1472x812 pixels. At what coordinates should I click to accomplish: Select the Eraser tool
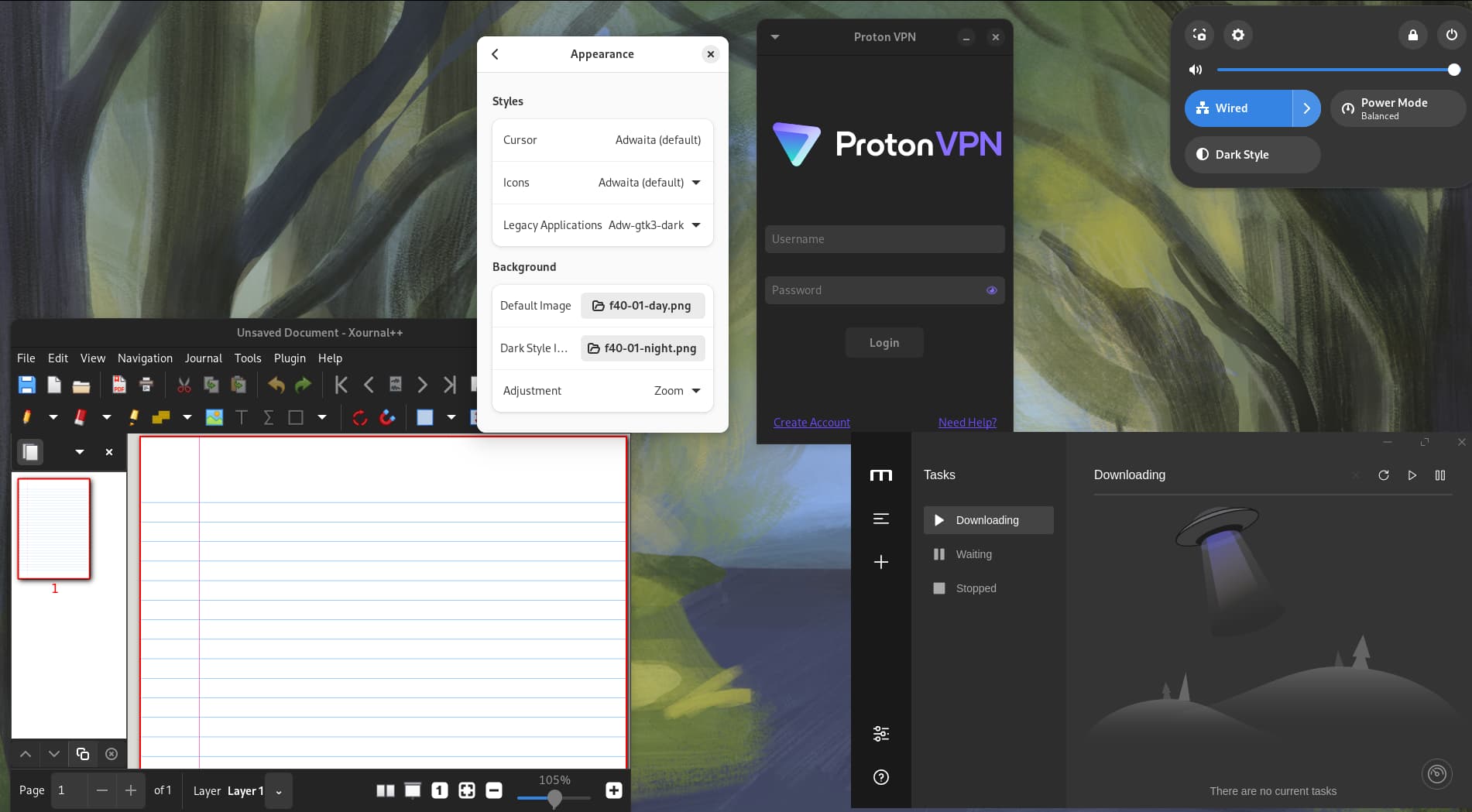[80, 417]
